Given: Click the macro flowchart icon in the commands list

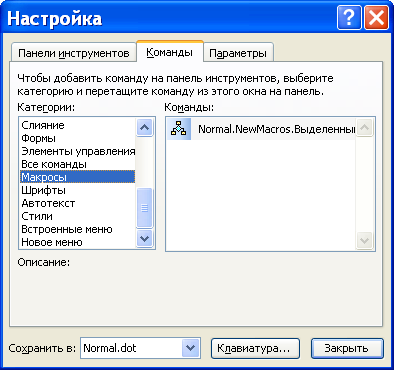Looking at the screenshot, I should [x=179, y=128].
